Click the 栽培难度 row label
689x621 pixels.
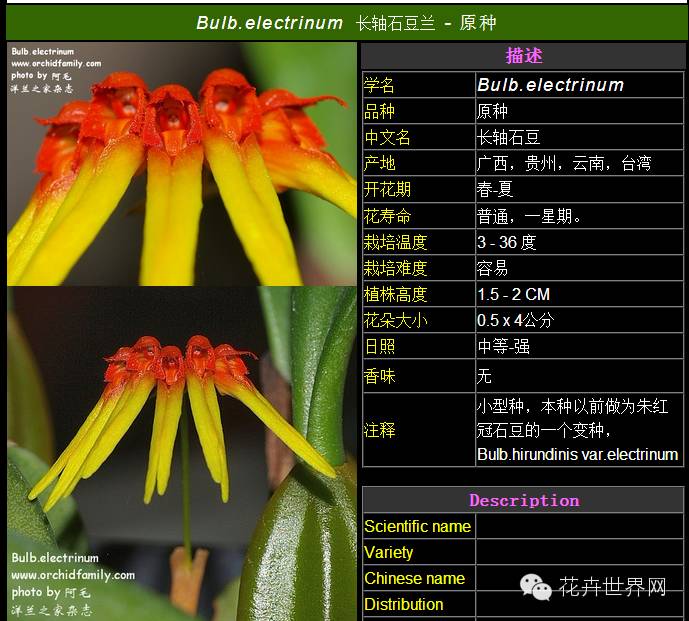tap(395, 268)
